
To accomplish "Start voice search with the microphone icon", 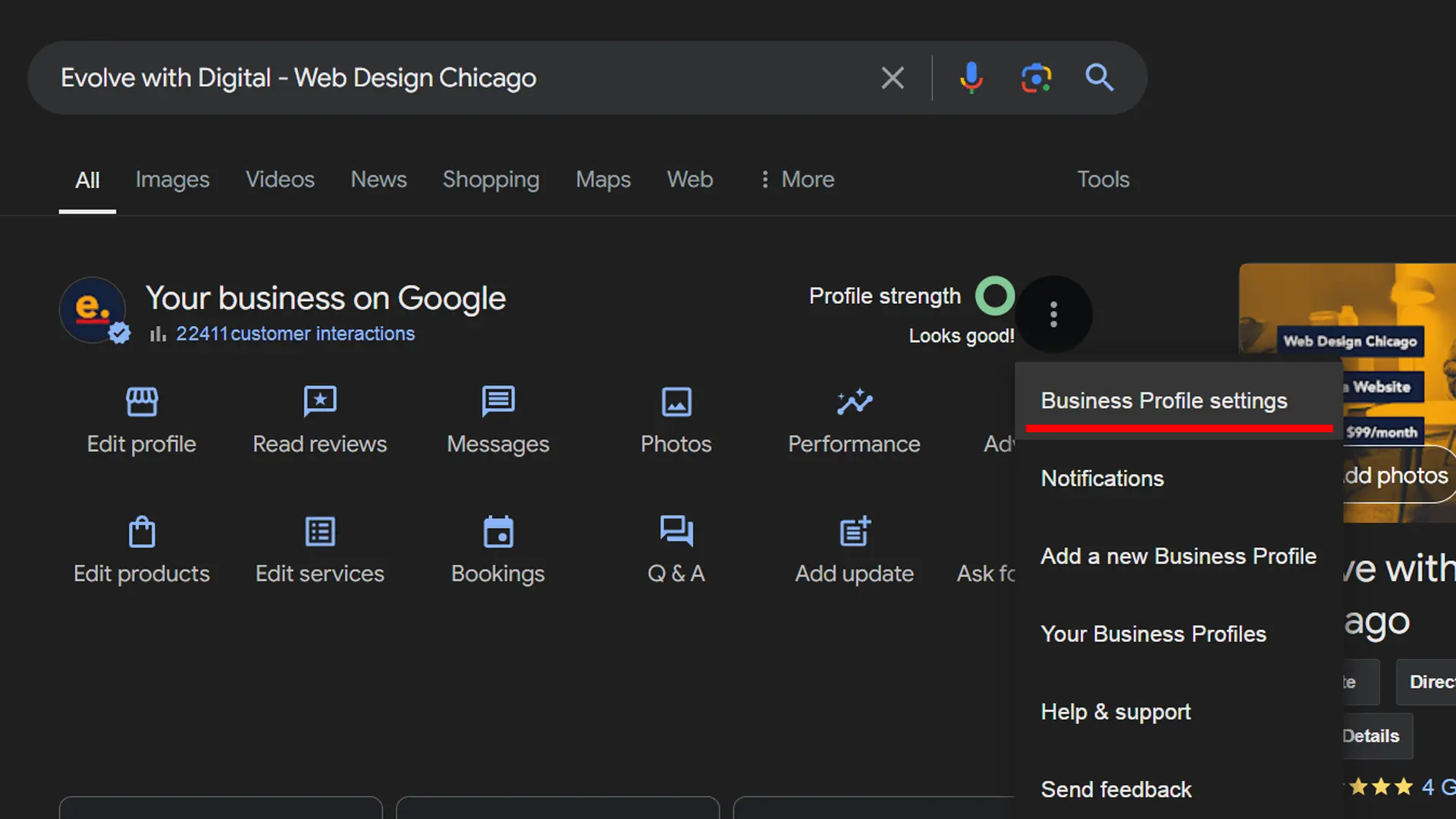I will 971,77.
